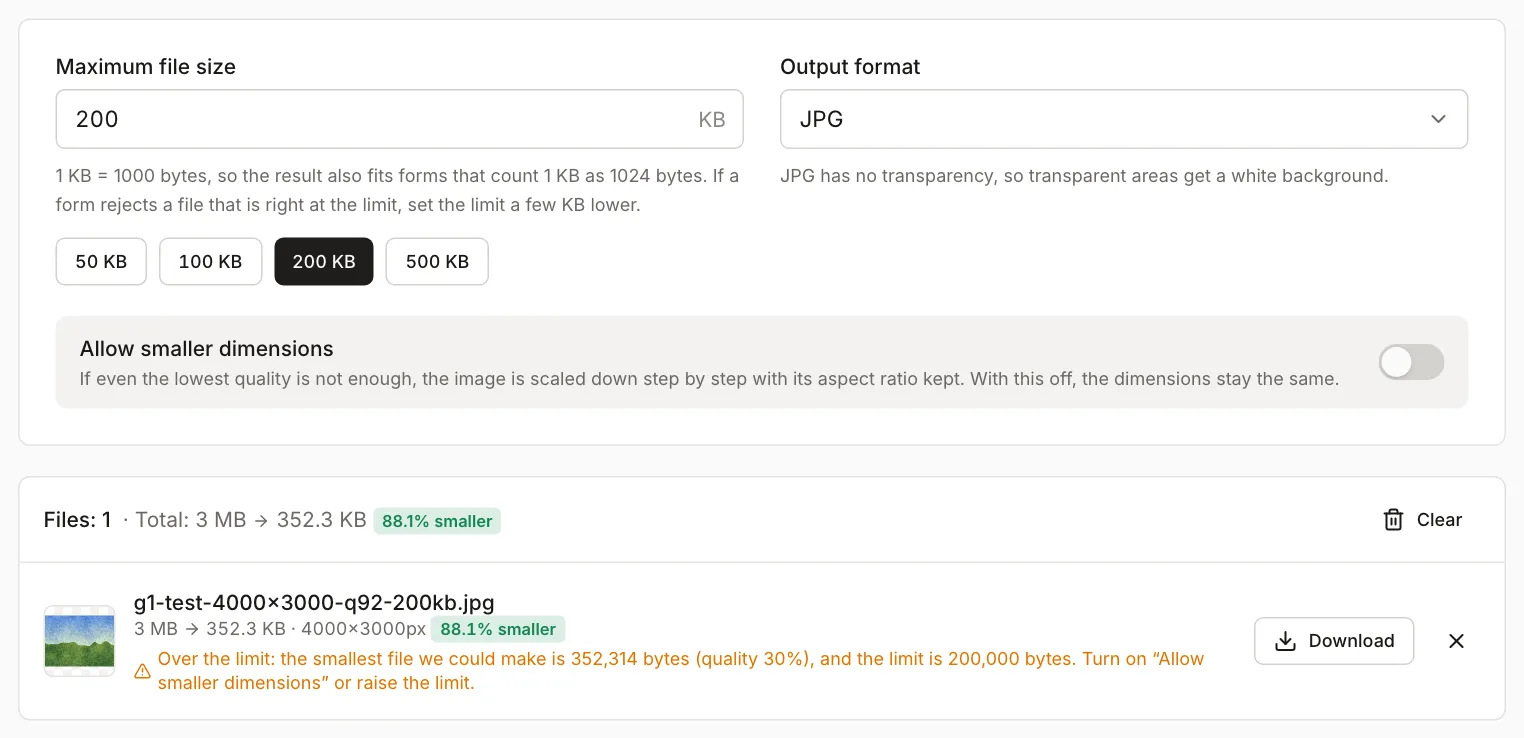Image resolution: width=1524 pixels, height=738 pixels.
Task: Click into the Maximum file size field
Action: coord(399,119)
